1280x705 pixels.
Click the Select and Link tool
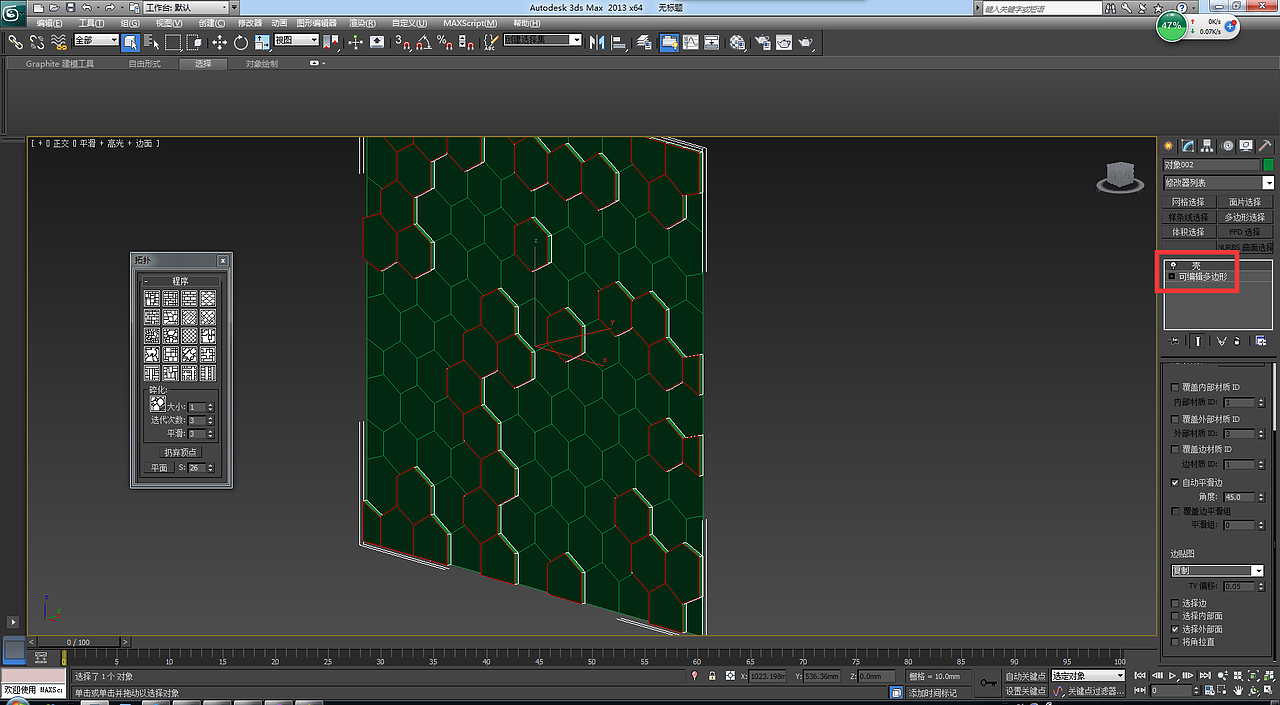click(x=15, y=42)
